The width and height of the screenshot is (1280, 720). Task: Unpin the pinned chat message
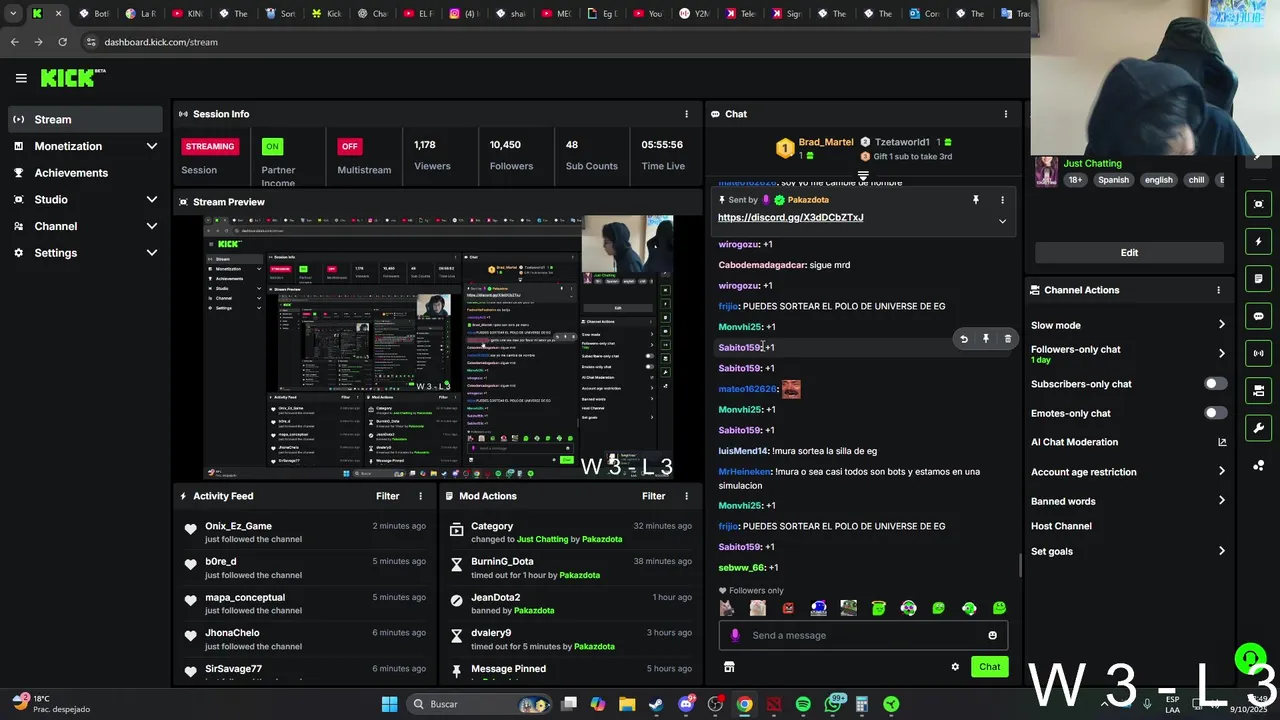pyautogui.click(x=976, y=200)
